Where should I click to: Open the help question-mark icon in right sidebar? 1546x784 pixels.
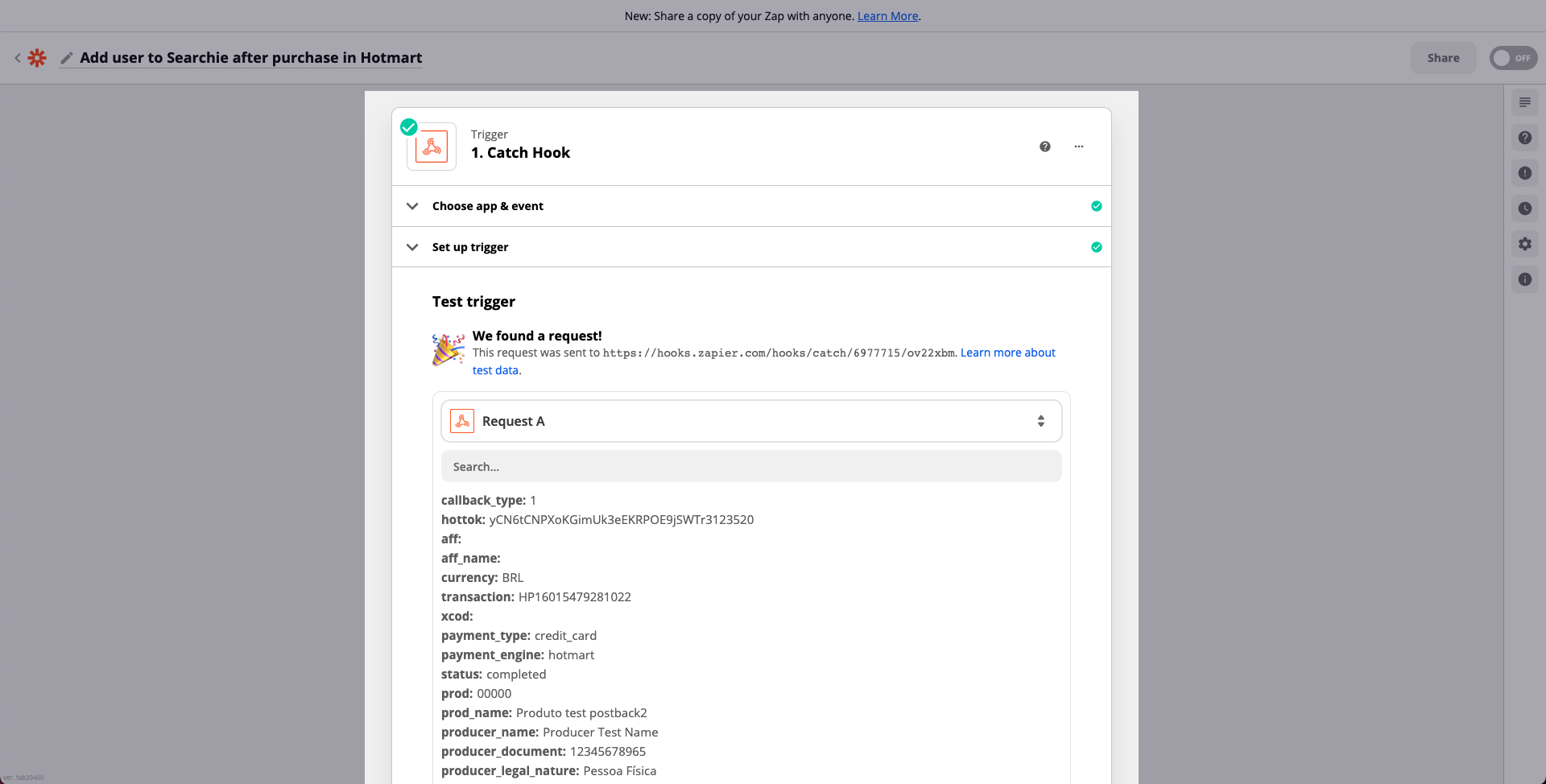coord(1524,138)
